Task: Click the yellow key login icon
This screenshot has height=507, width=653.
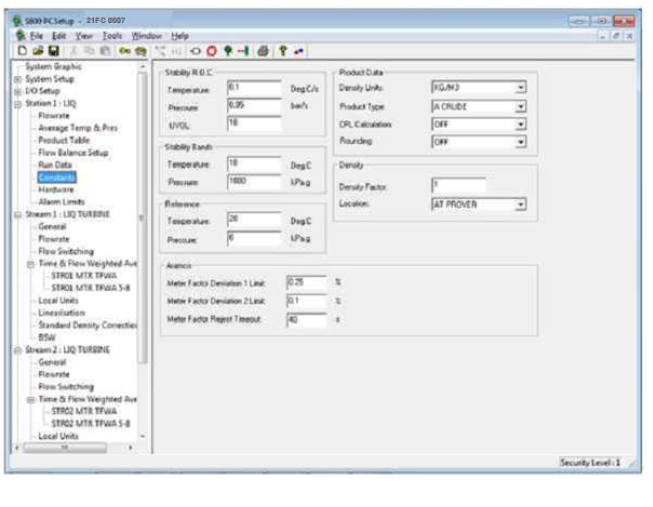Action: 124,51
